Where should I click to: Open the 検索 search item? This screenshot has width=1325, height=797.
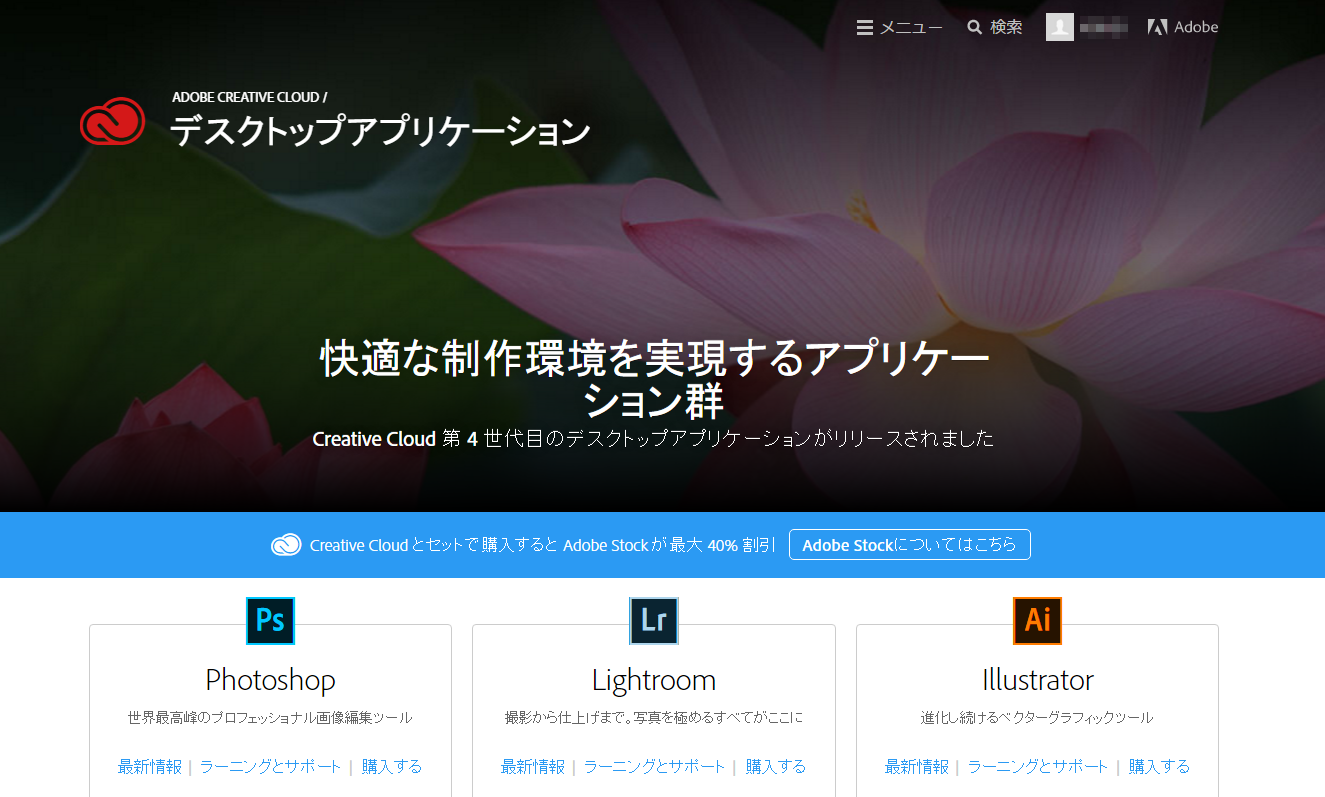tap(1006, 28)
